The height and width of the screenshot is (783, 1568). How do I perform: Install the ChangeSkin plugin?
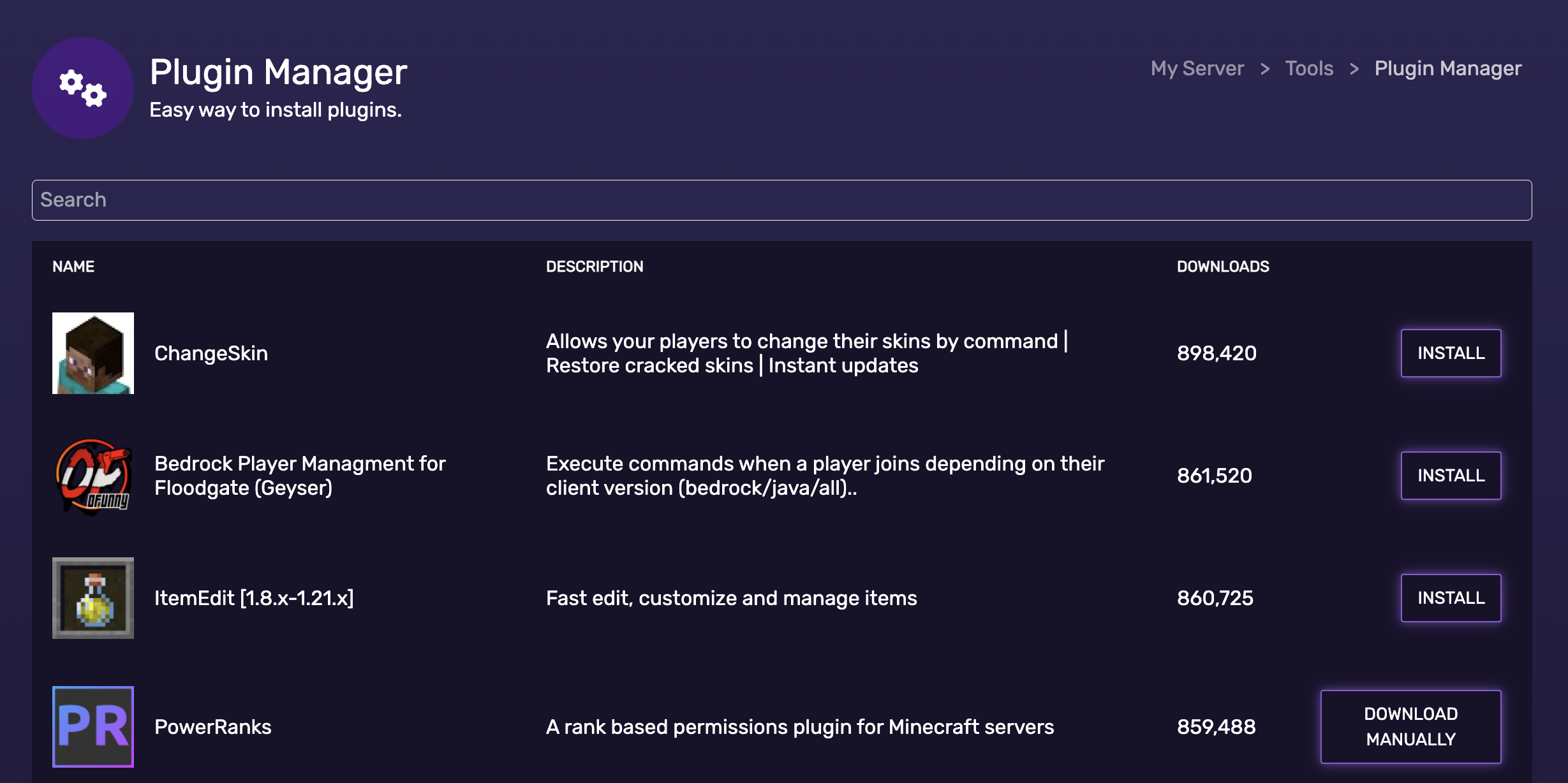click(1451, 353)
